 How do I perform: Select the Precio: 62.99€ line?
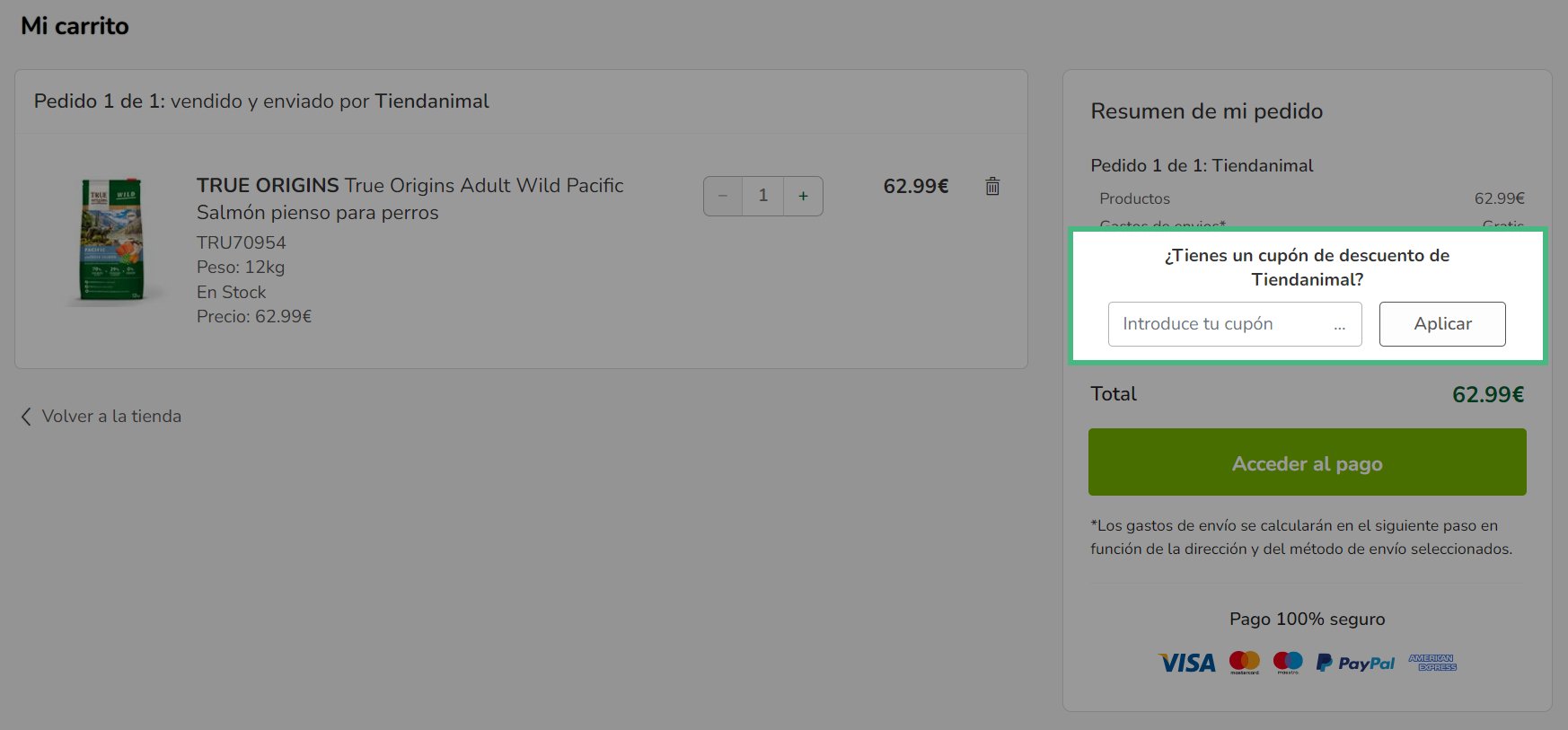coord(254,316)
